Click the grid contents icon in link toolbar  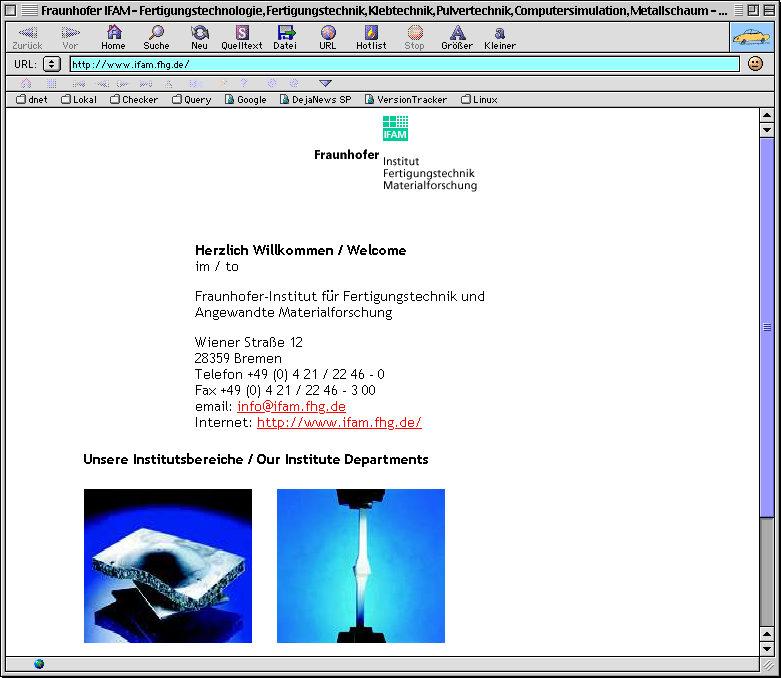(x=51, y=83)
